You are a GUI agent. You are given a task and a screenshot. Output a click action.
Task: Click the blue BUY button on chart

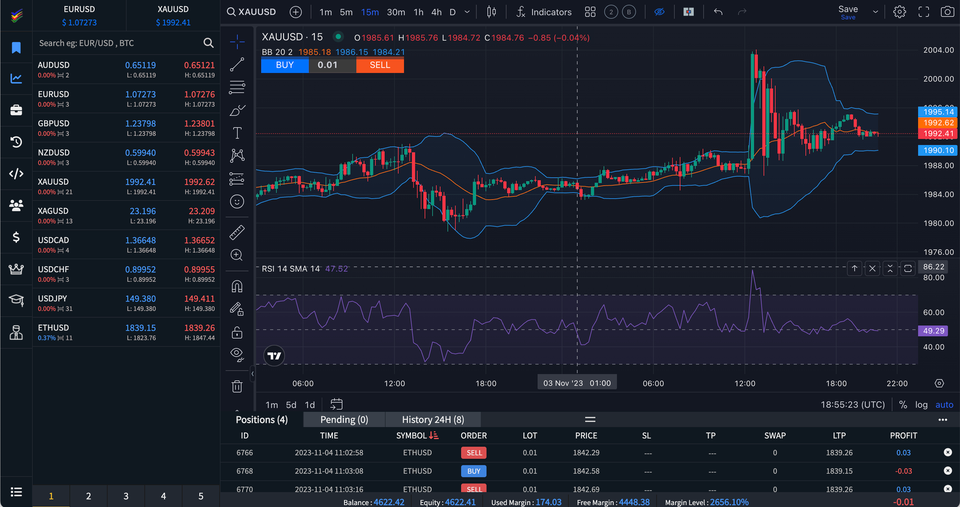coord(285,65)
